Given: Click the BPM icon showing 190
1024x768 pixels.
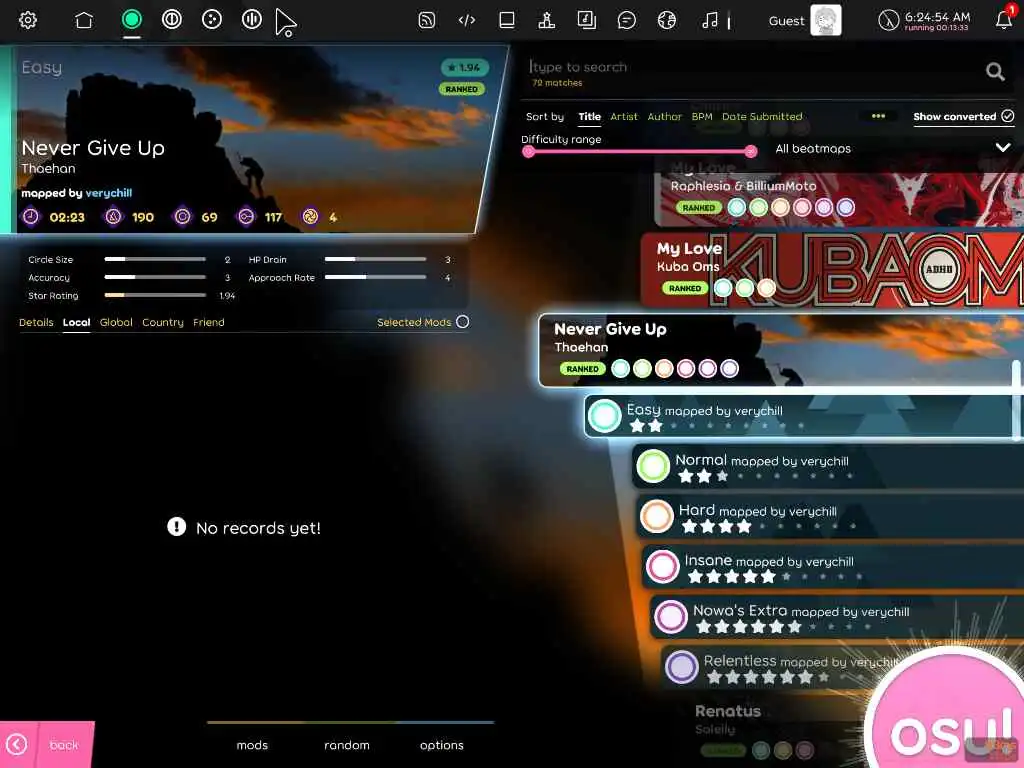Looking at the screenshot, I should pos(113,217).
